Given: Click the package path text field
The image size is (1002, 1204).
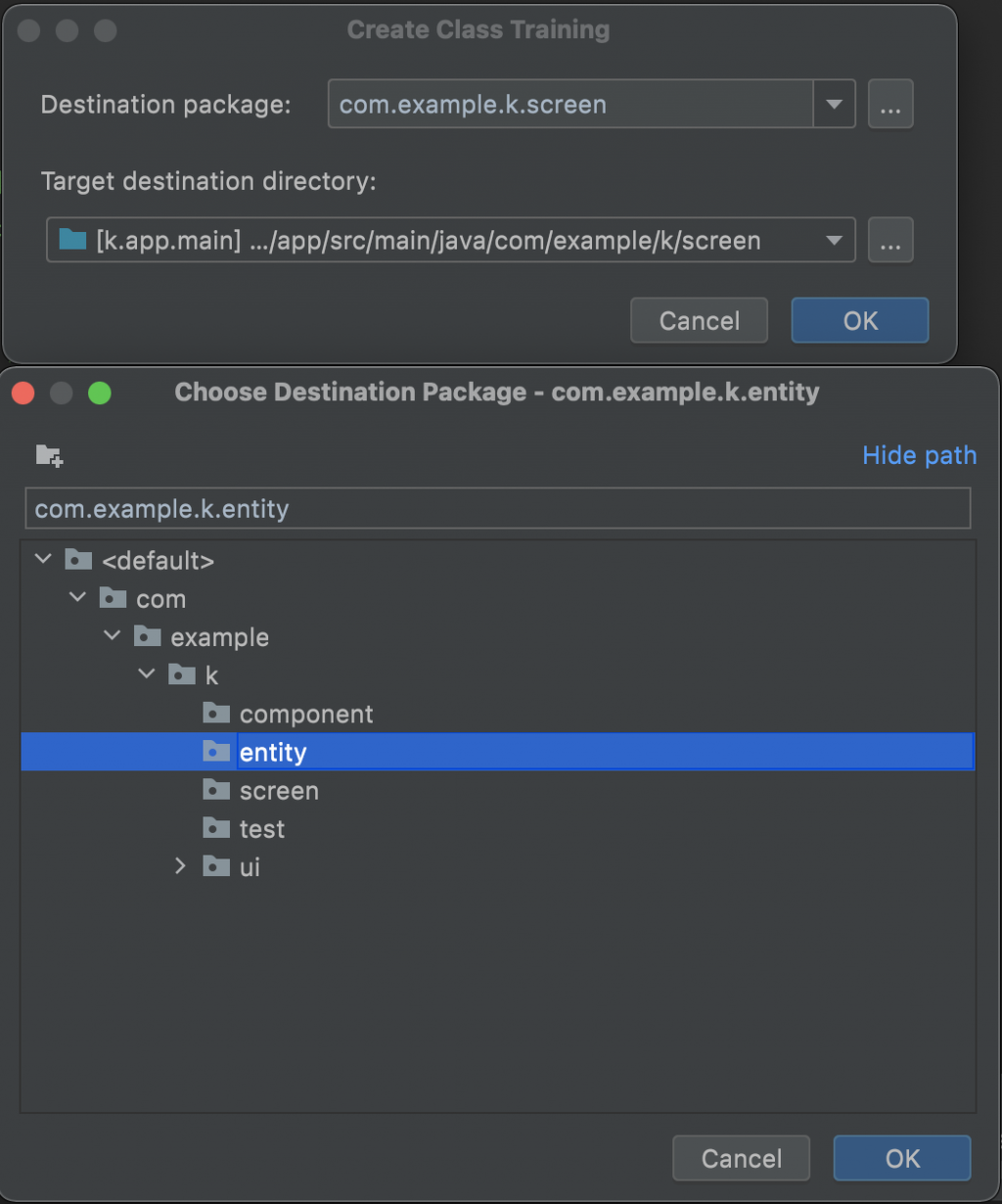Looking at the screenshot, I should pyautogui.click(x=497, y=509).
